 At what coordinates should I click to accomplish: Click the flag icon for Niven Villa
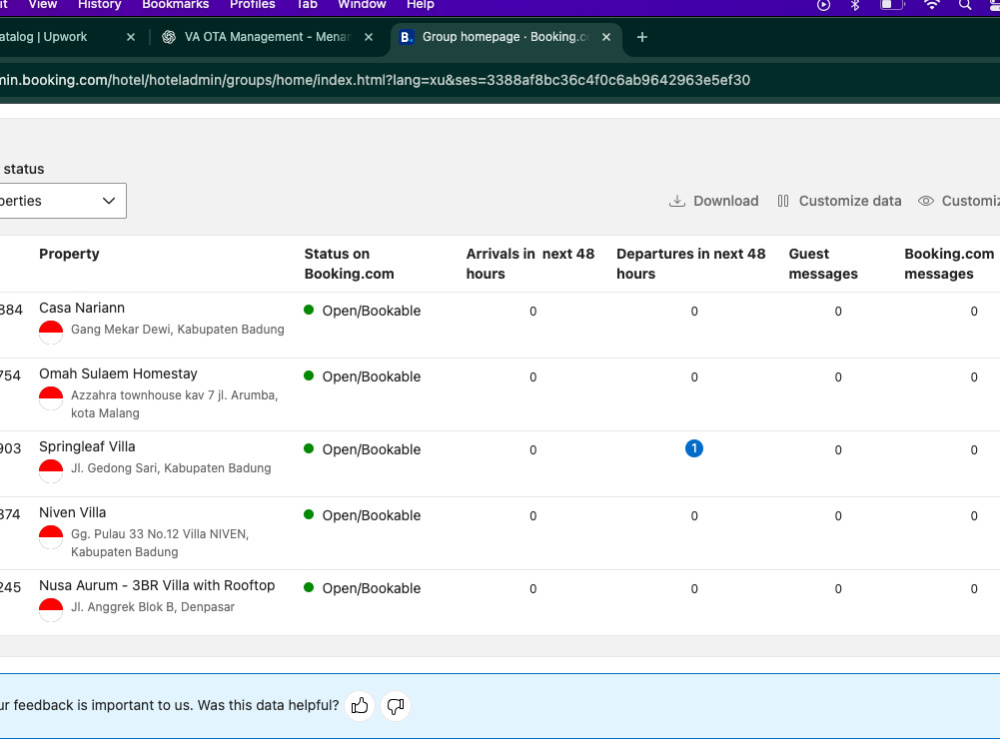pos(51,536)
